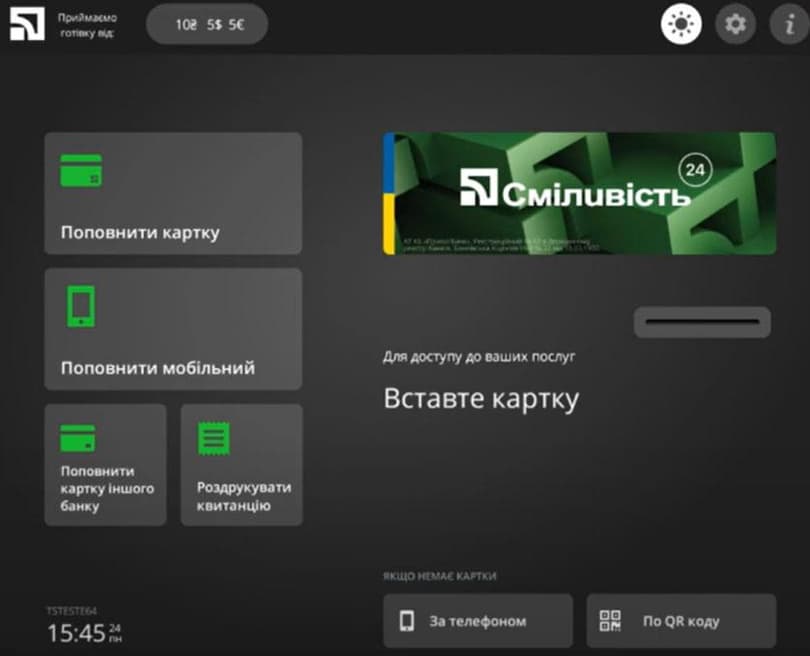Click the 15:45 clock display
Screen dimensions: 810x656
pos(76,633)
